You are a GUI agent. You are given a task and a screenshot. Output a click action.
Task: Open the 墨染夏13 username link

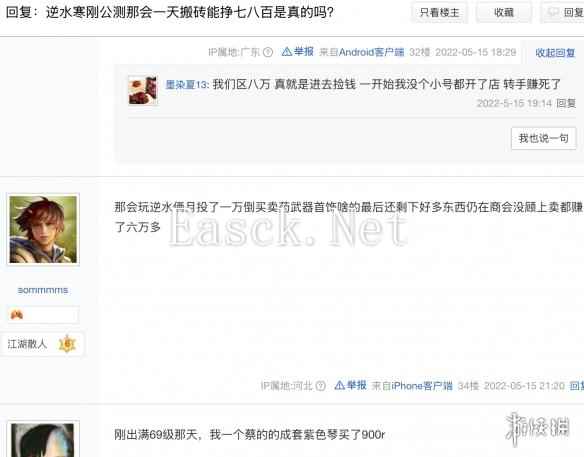click(187, 85)
